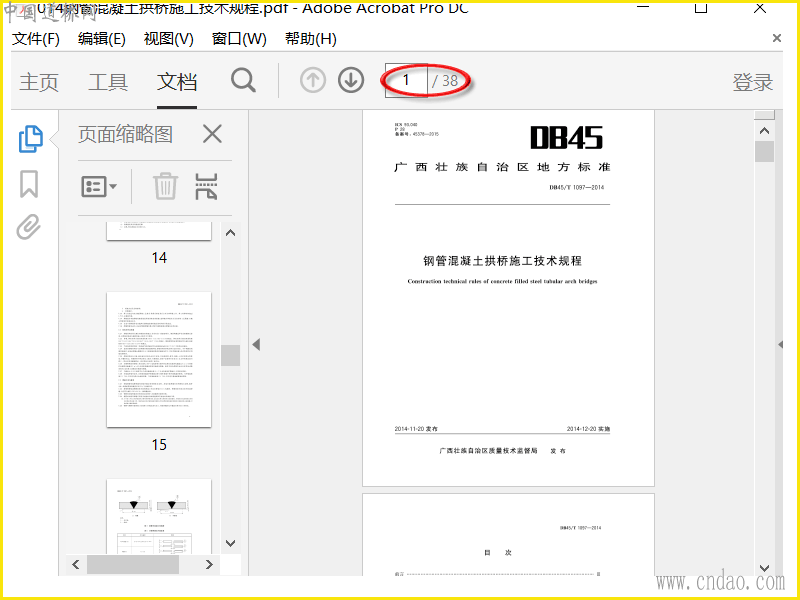
Task: Click the thumbnail panel vertical scroll handle
Action: [x=231, y=356]
